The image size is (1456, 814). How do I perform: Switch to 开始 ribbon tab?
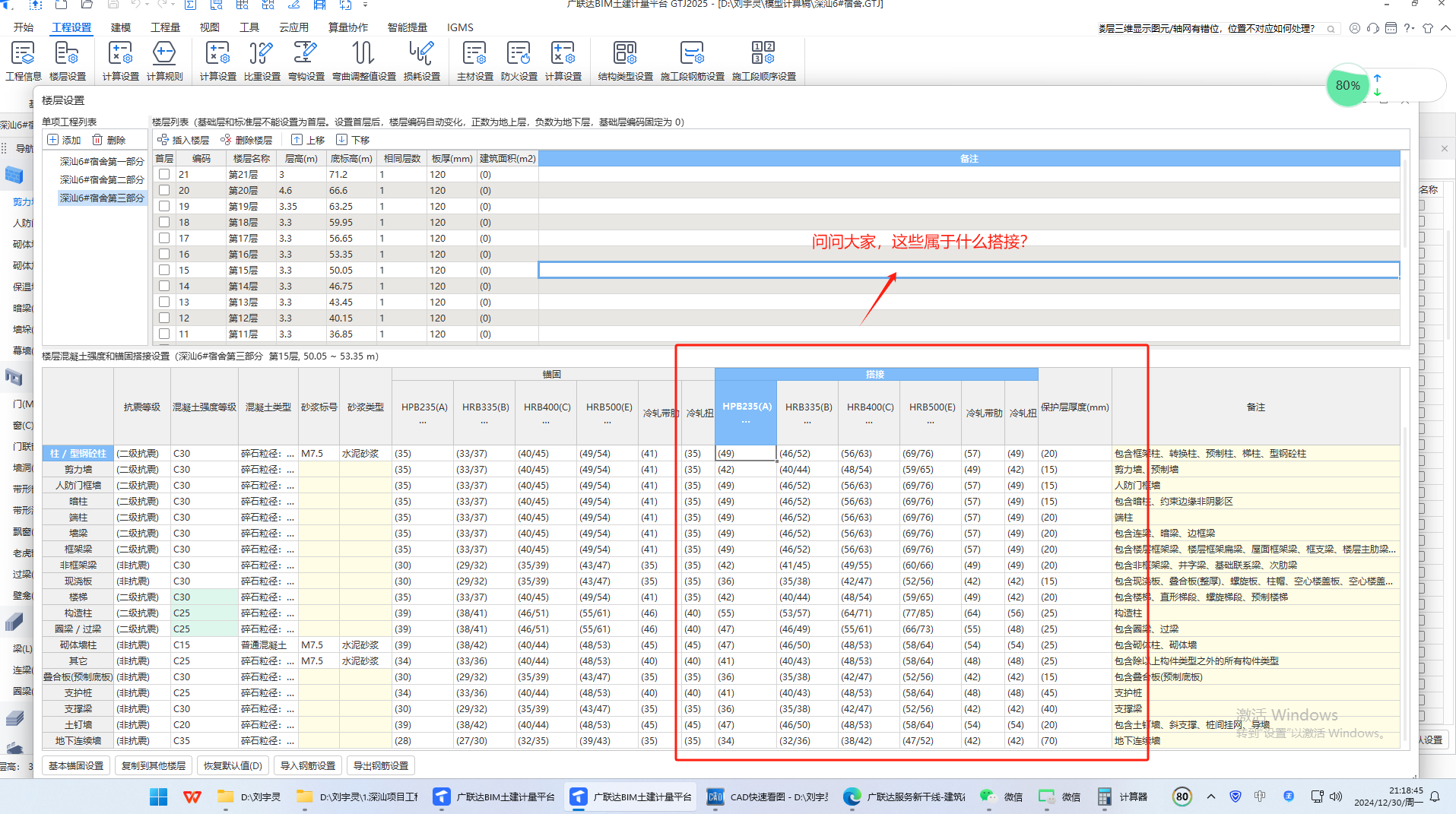pos(24,27)
